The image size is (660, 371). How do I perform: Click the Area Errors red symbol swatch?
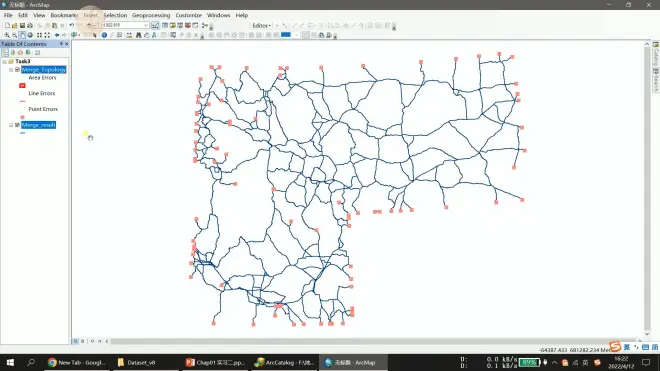[x=22, y=85]
